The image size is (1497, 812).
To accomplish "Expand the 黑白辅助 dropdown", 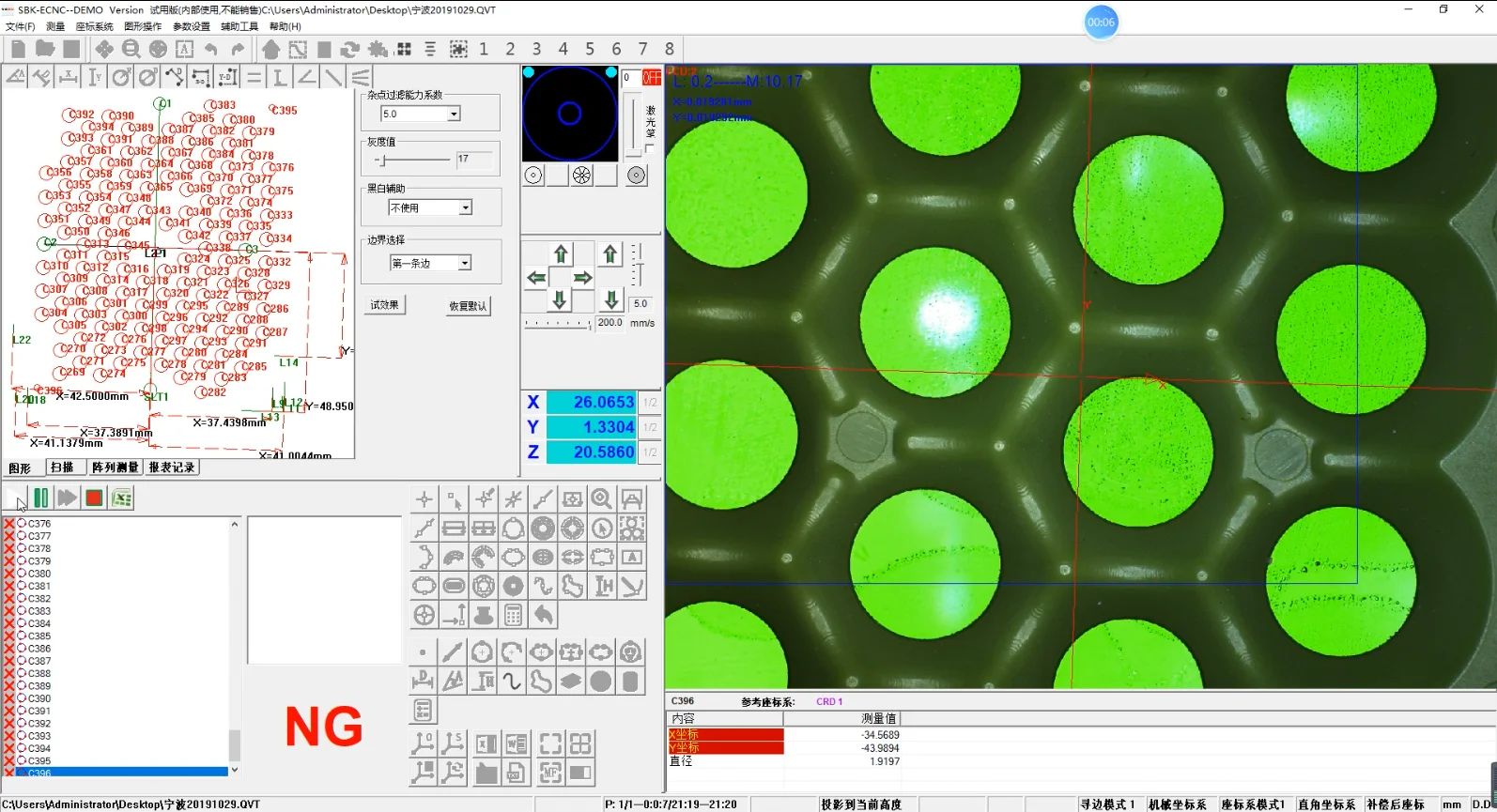I will (465, 207).
